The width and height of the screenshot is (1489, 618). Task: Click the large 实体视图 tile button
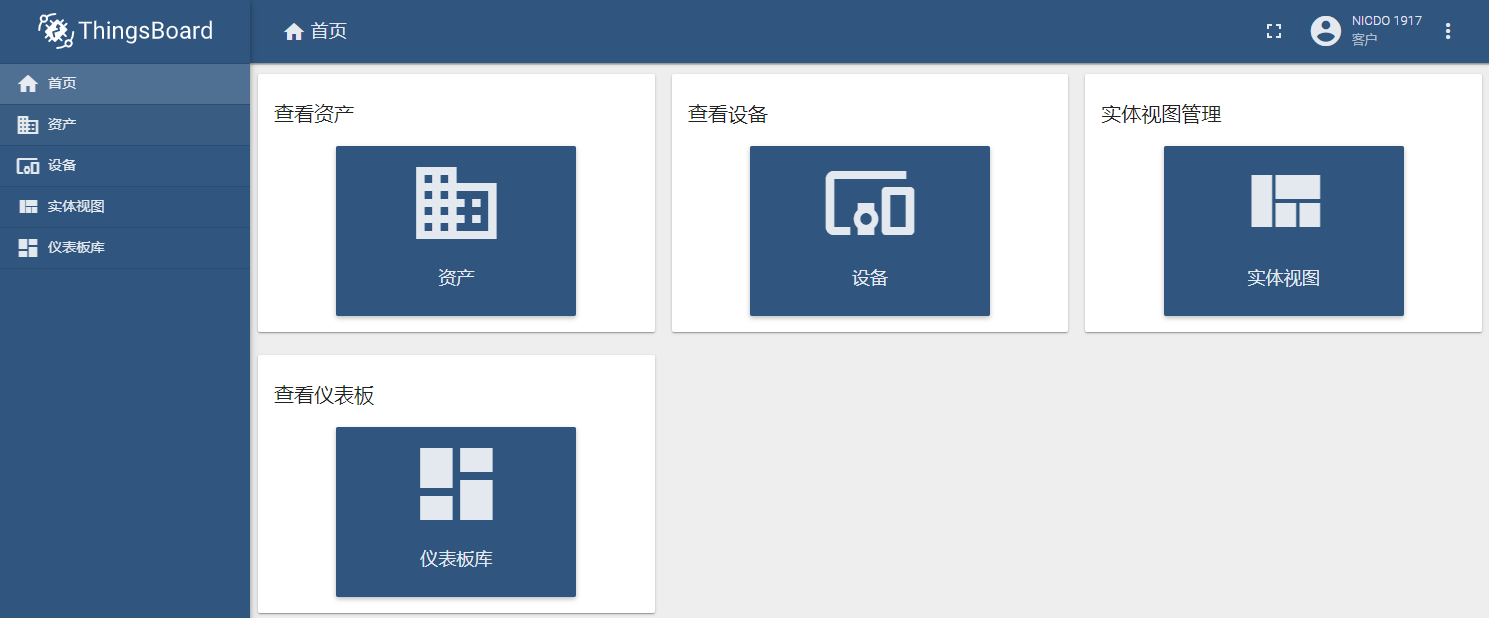[x=1284, y=231]
